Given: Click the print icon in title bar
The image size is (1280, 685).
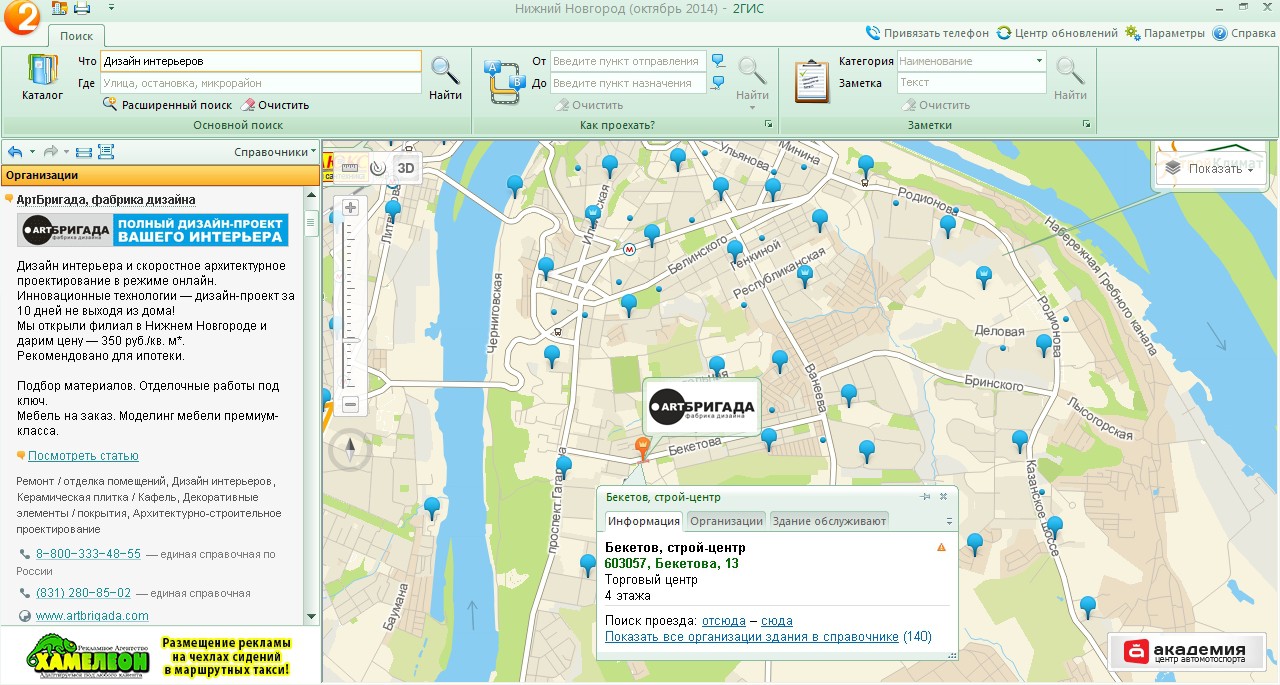Looking at the screenshot, I should (x=82, y=8).
